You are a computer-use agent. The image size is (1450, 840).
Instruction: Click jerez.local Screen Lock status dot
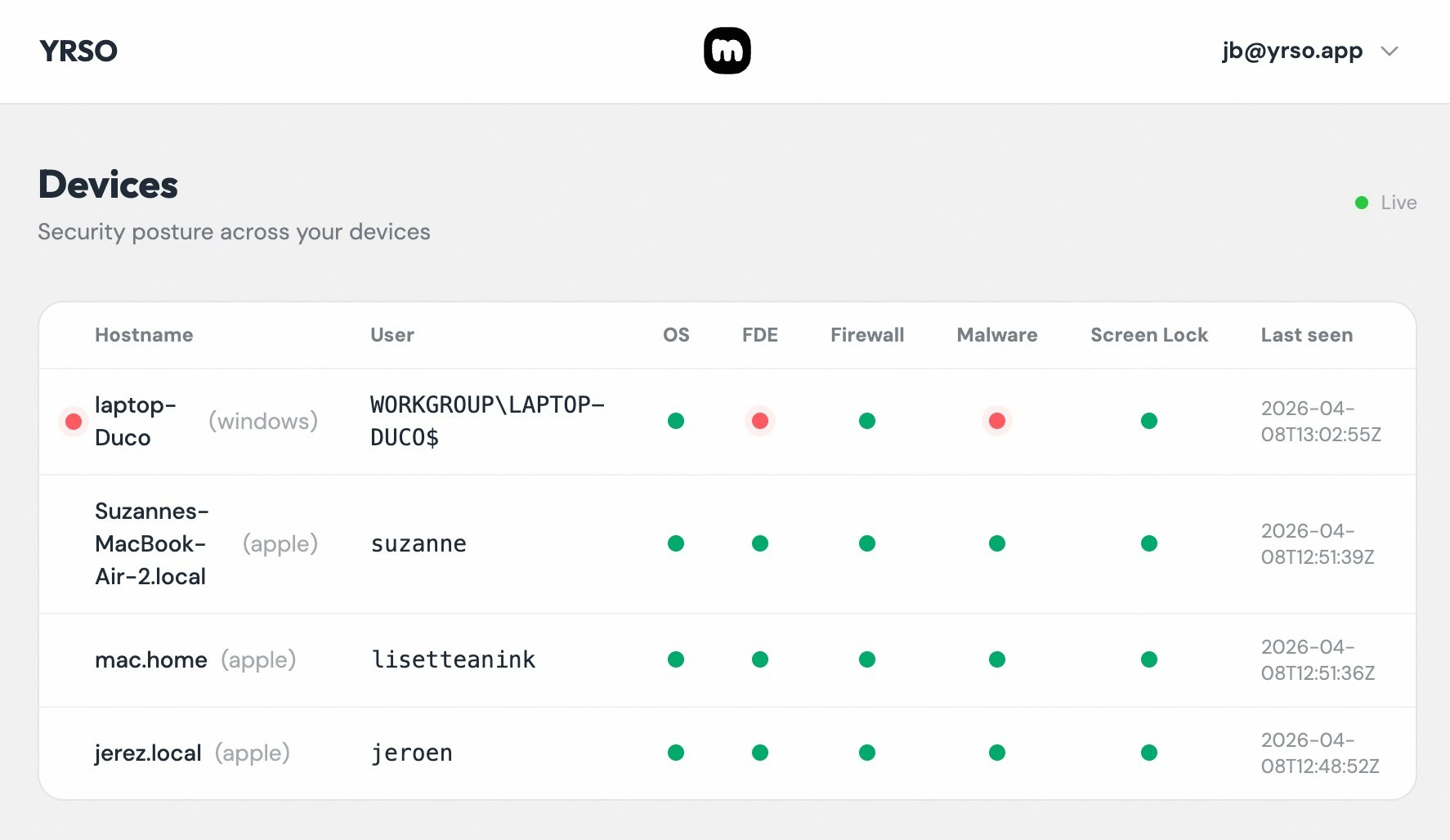point(1149,753)
